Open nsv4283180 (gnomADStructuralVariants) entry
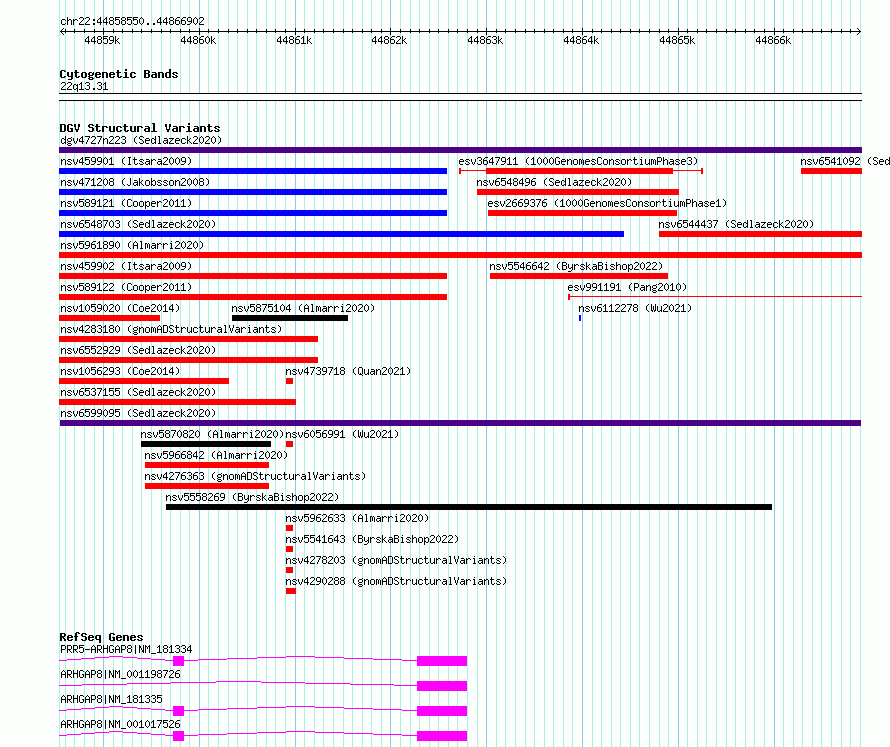890x747 pixels. [x=171, y=329]
